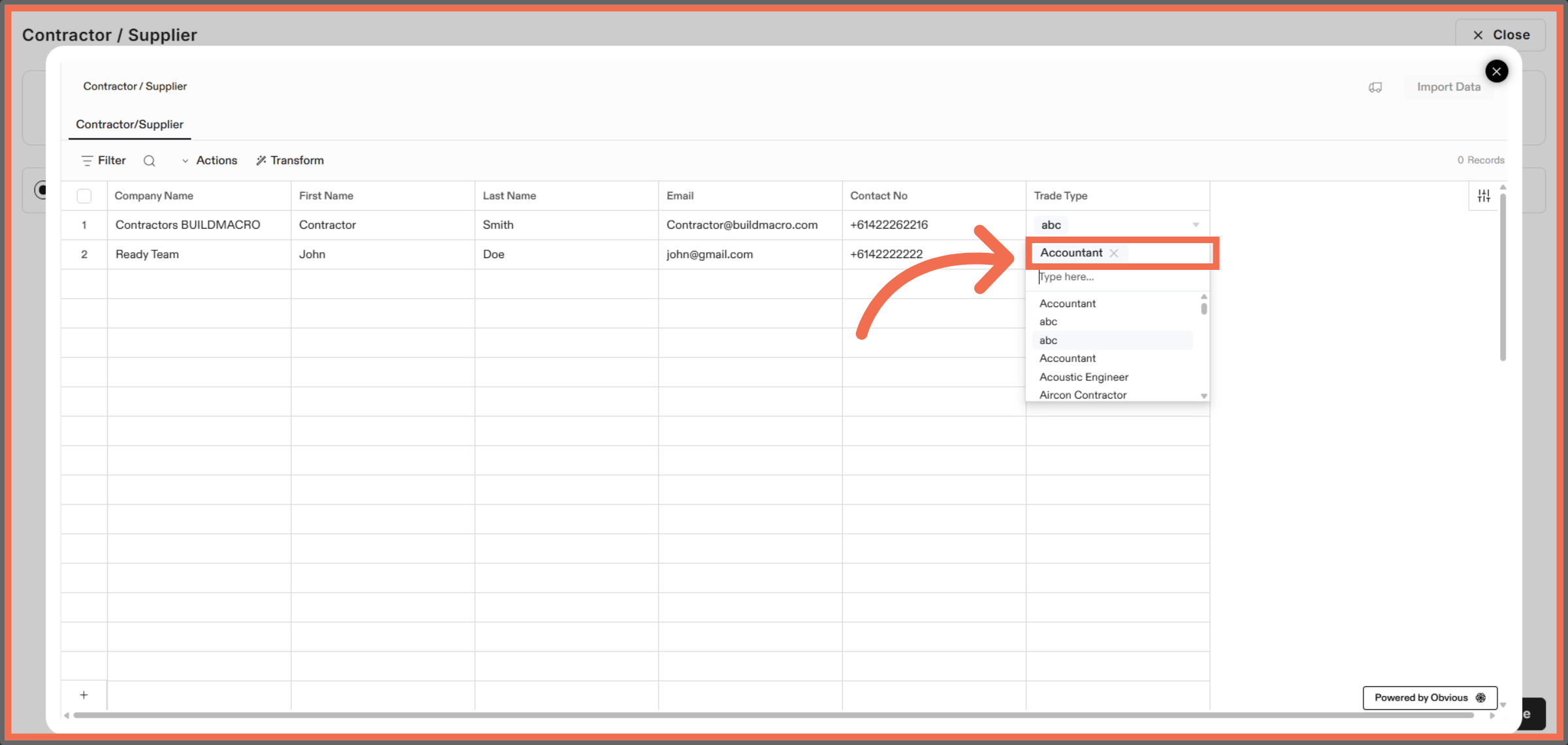Click the black circular close icon
This screenshot has width=1568, height=745.
point(1496,71)
